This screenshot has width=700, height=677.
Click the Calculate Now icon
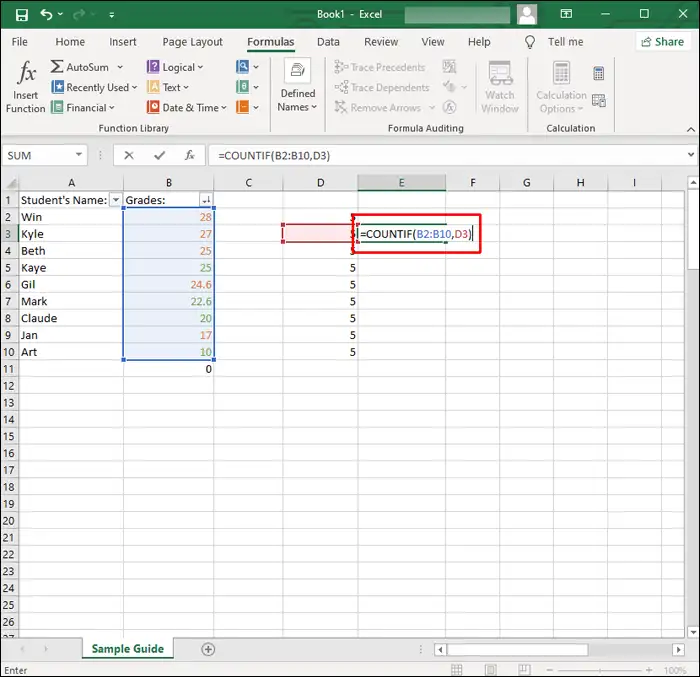(x=599, y=73)
